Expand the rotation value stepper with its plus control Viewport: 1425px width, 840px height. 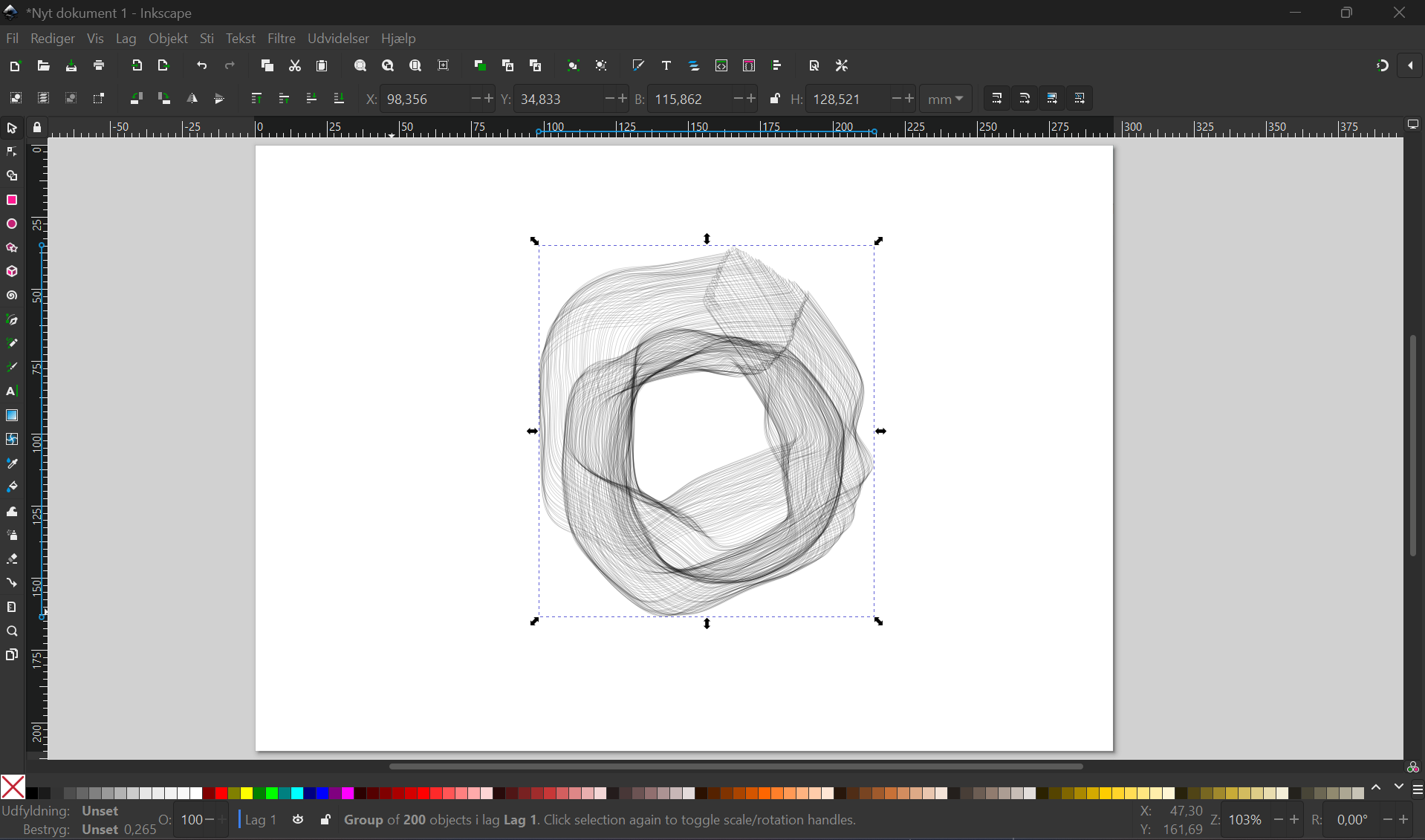(x=1403, y=820)
